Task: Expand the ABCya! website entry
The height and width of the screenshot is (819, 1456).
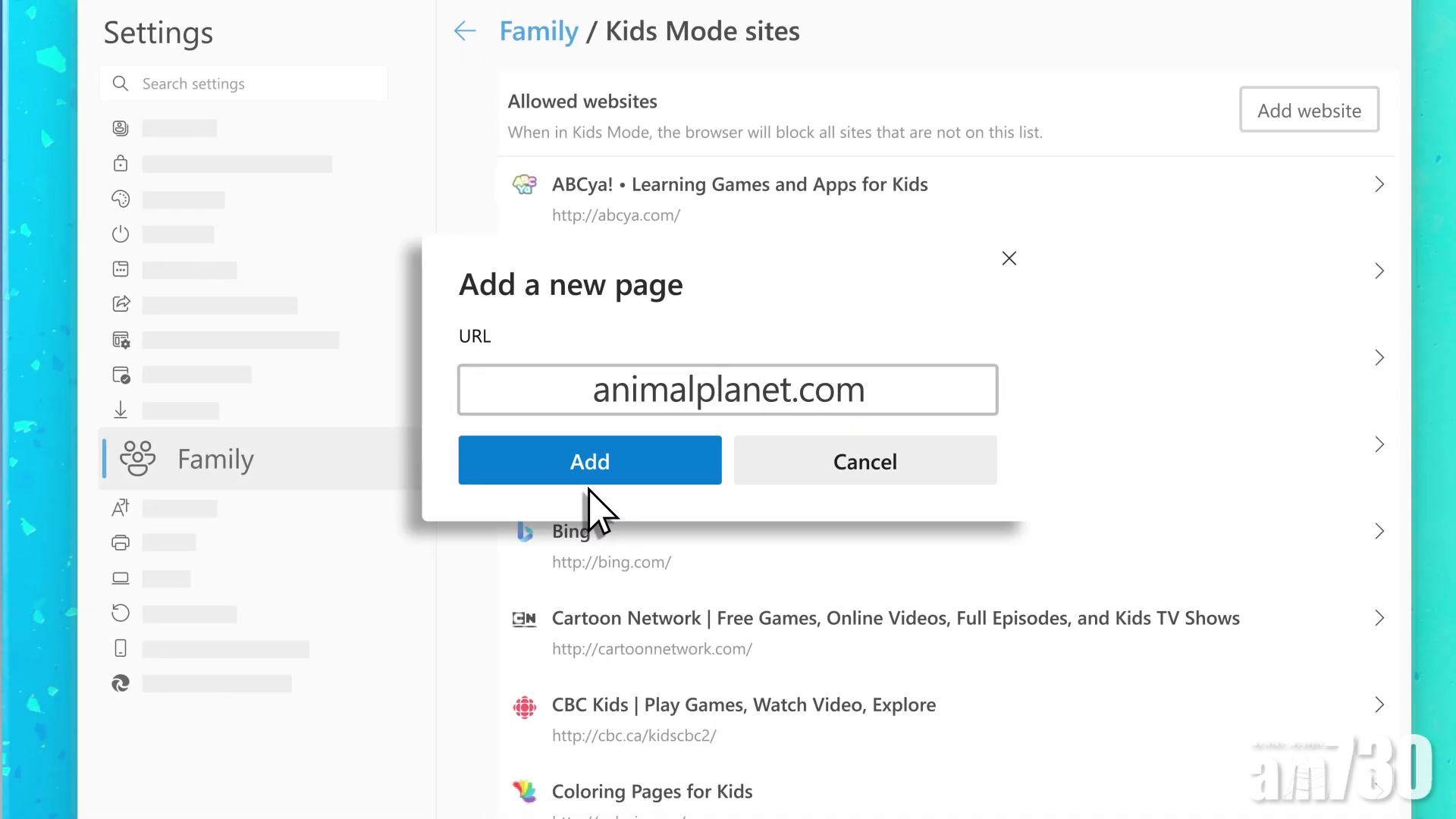Action: pyautogui.click(x=1379, y=184)
